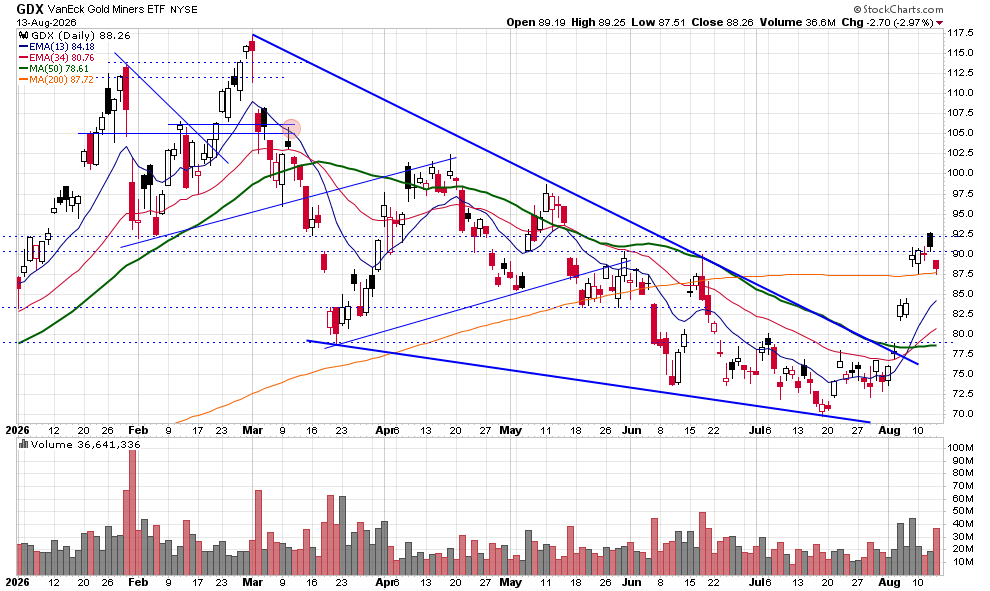Click the 100M volume axis label
The height and width of the screenshot is (591, 990).
tap(960, 448)
